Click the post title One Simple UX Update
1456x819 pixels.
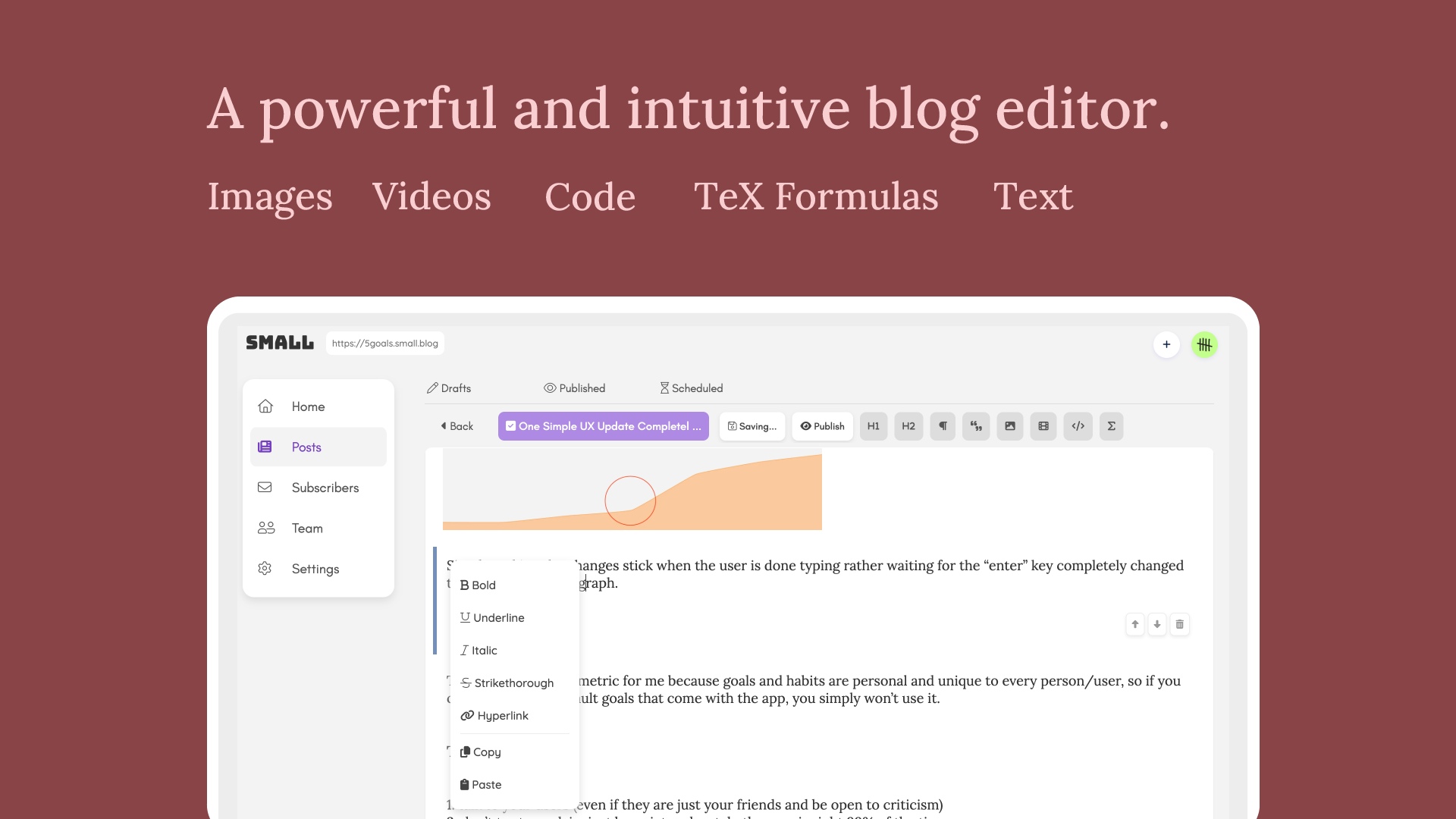click(x=604, y=426)
